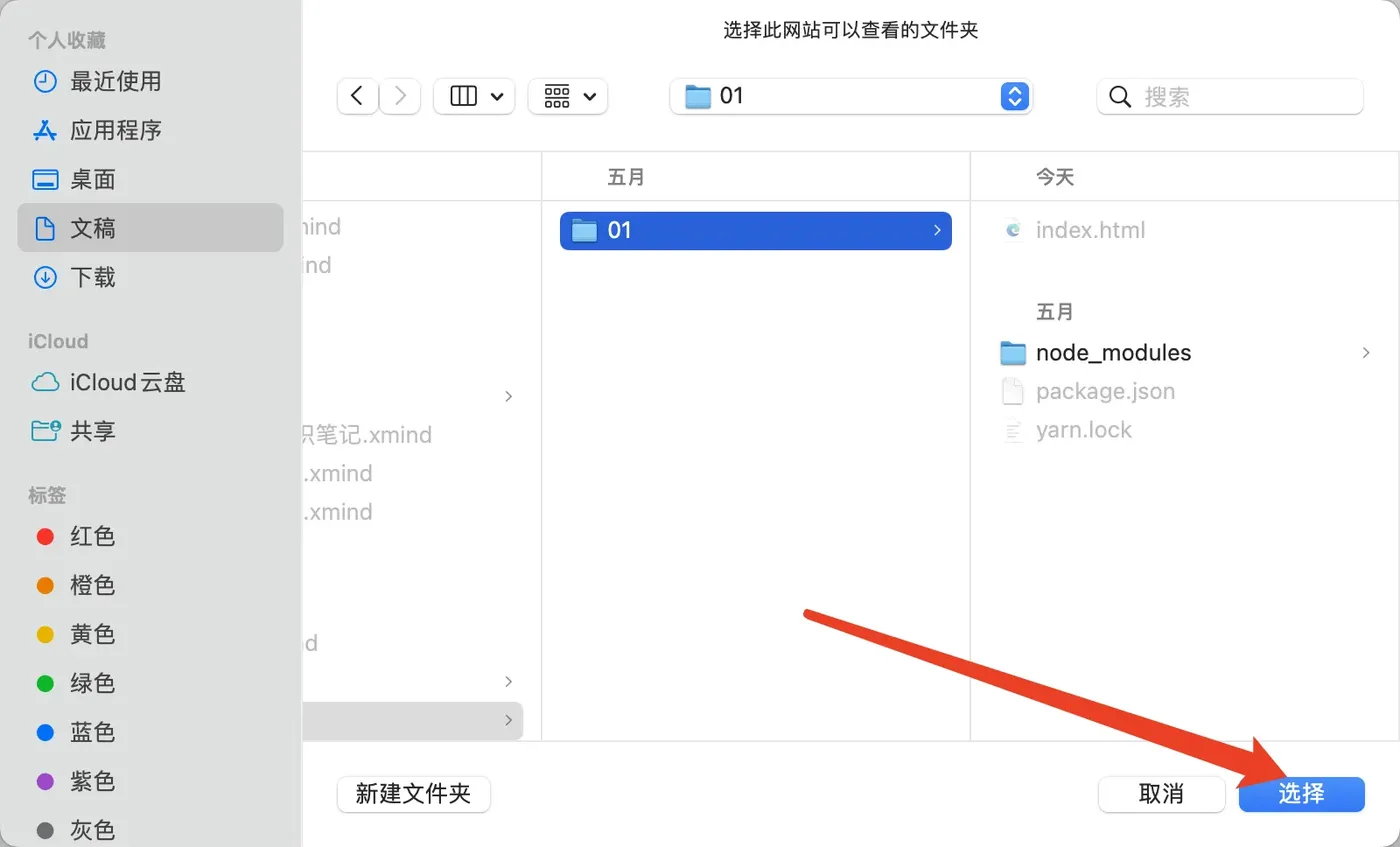This screenshot has width=1400, height=847.
Task: Click the magnifier icon in search
Action: [x=1121, y=97]
